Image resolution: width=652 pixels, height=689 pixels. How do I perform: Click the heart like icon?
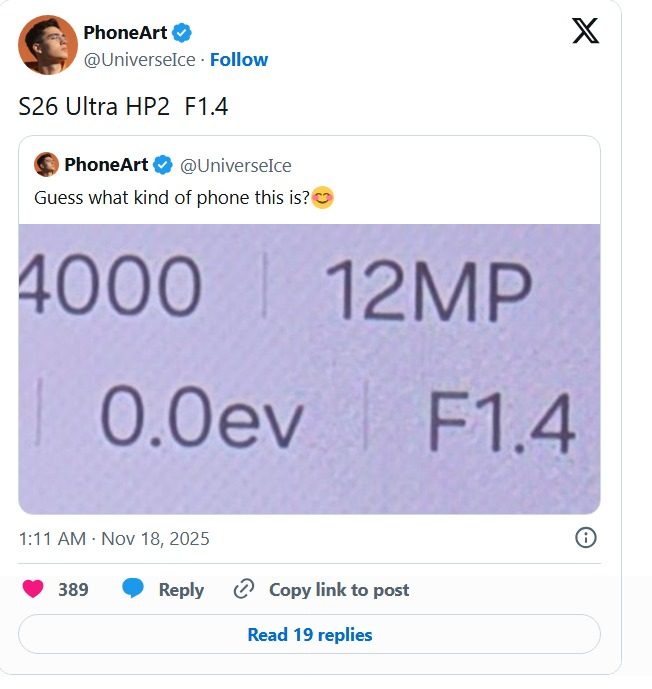(33, 589)
